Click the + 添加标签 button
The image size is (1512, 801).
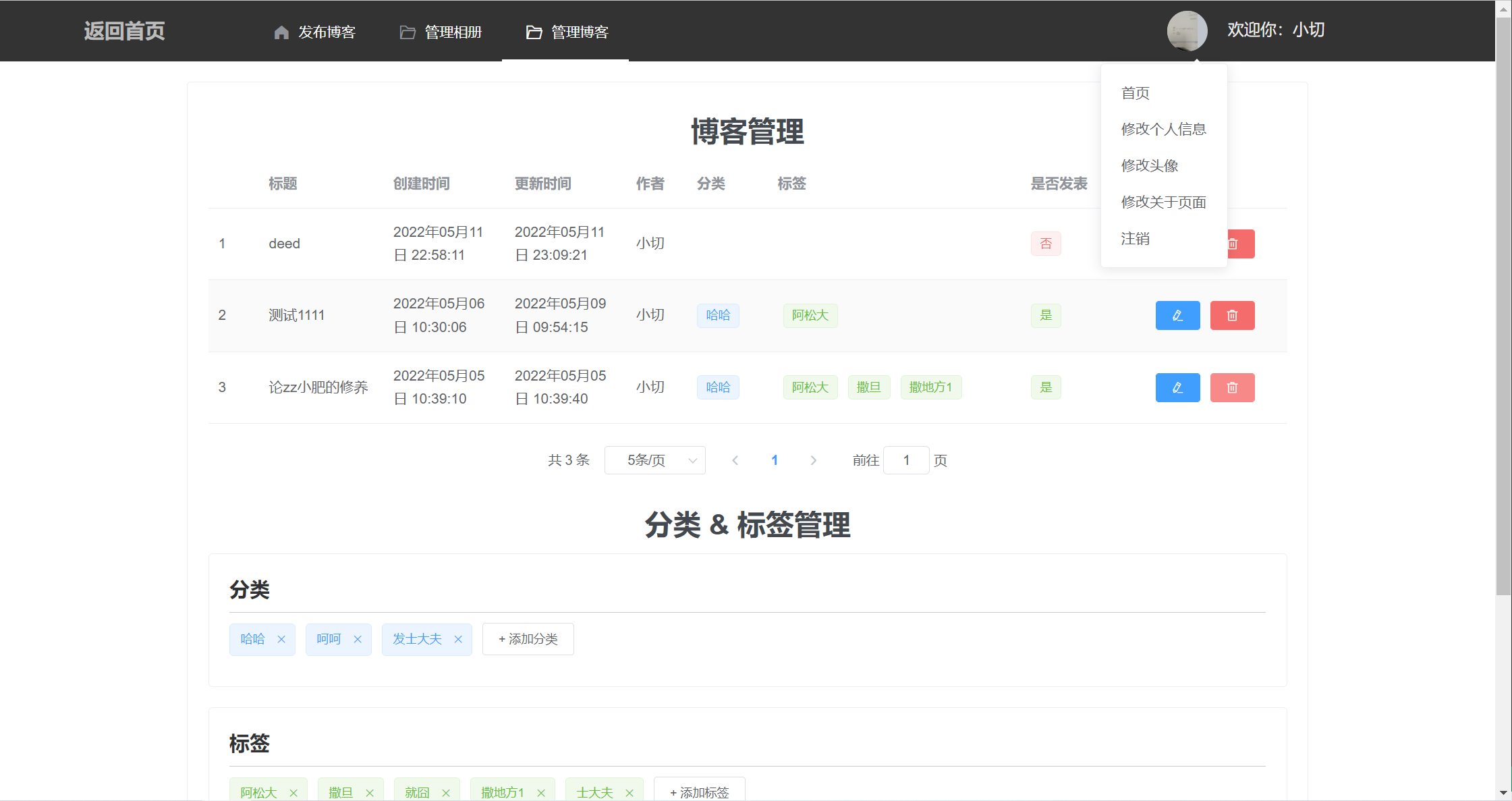click(x=700, y=790)
